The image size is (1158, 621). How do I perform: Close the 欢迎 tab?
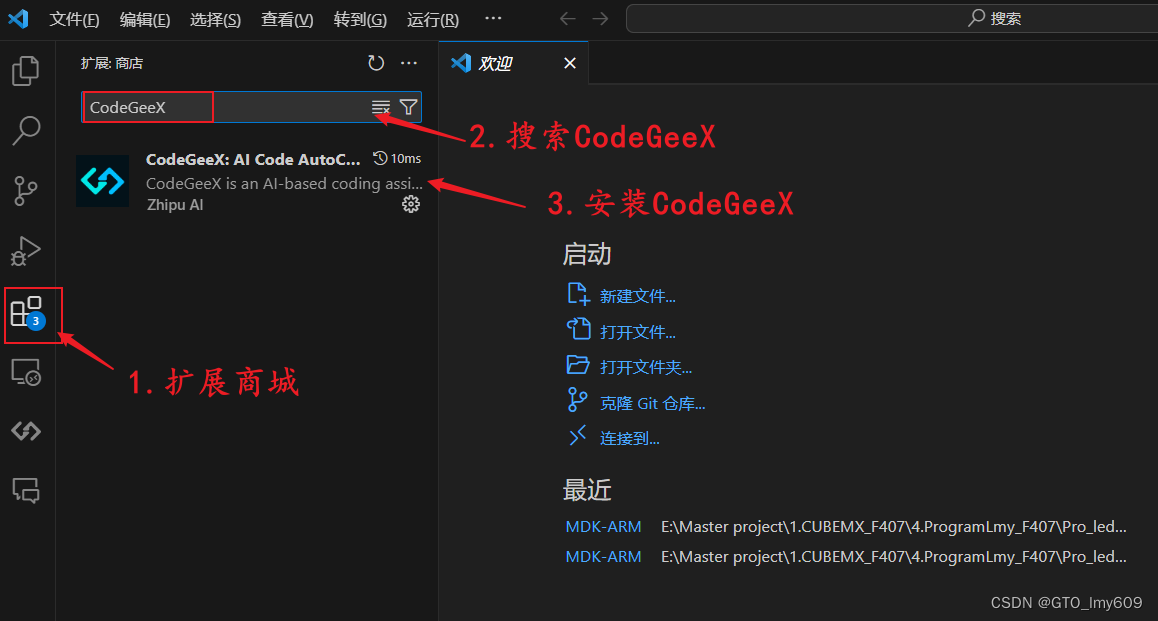click(x=569, y=64)
